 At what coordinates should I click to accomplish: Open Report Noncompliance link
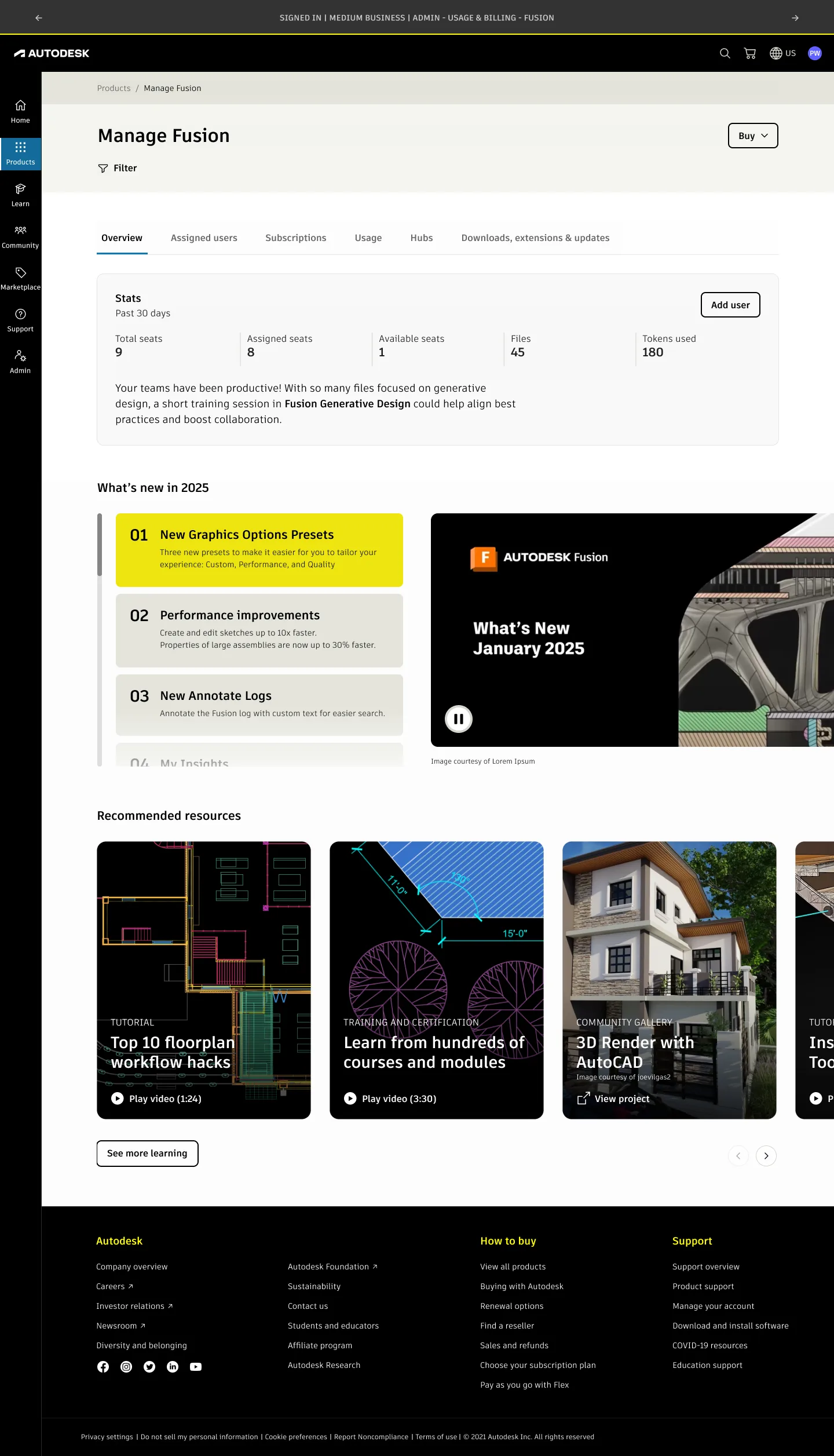click(x=371, y=1437)
